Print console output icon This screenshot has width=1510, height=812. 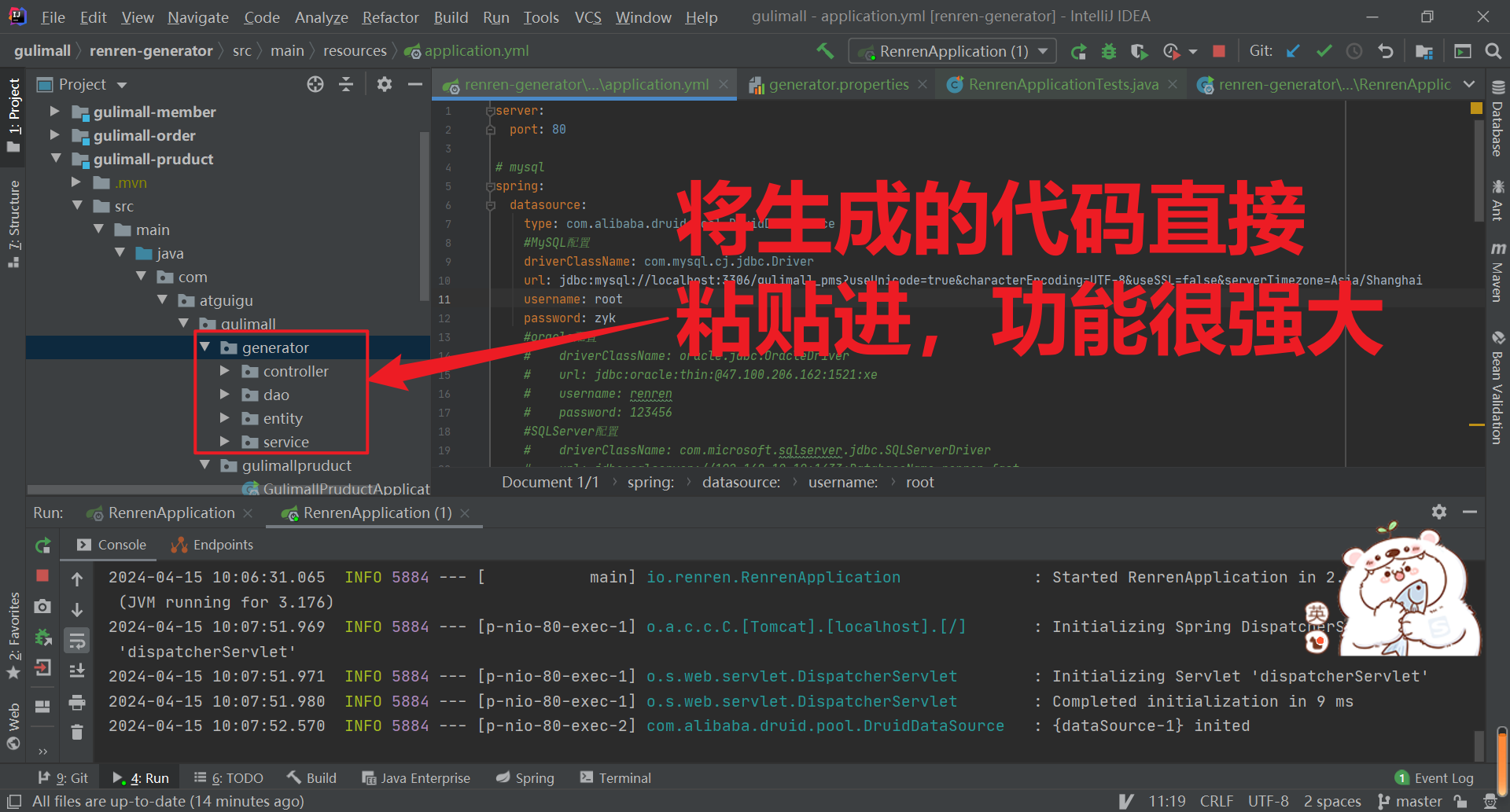pyautogui.click(x=77, y=702)
